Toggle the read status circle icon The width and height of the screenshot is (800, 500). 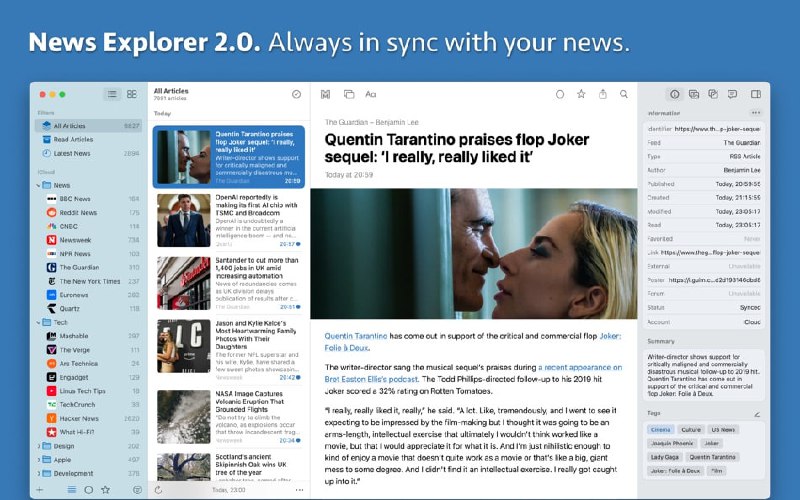click(560, 94)
